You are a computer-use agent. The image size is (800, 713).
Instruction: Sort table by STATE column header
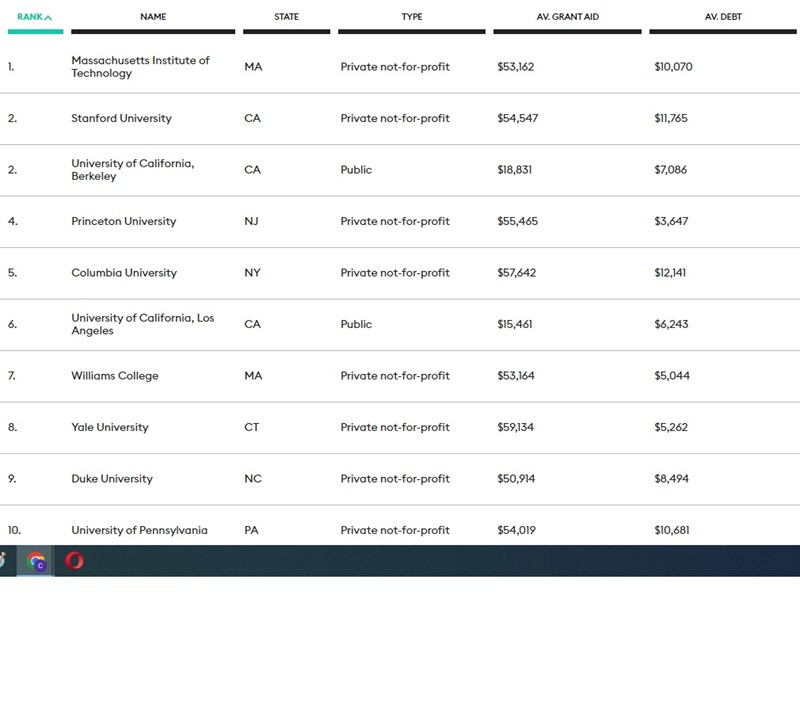[286, 17]
